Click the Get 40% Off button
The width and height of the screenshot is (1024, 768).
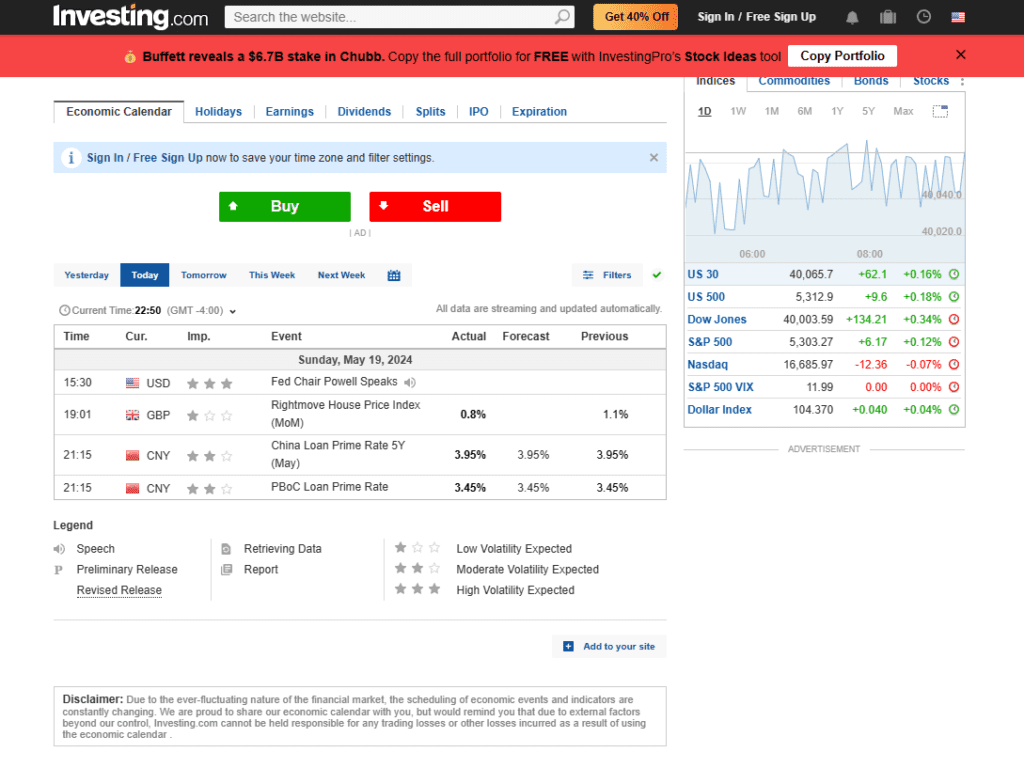pyautogui.click(x=635, y=17)
